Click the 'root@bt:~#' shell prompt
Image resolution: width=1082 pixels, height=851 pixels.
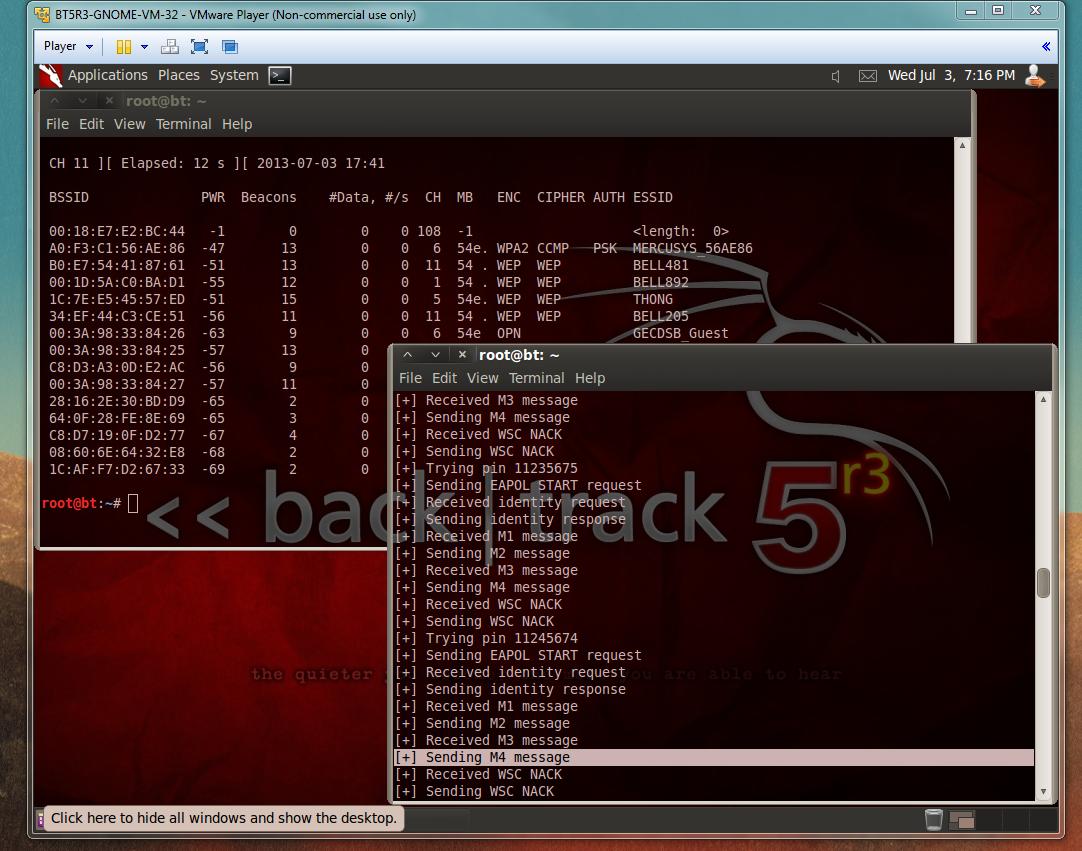[81, 503]
